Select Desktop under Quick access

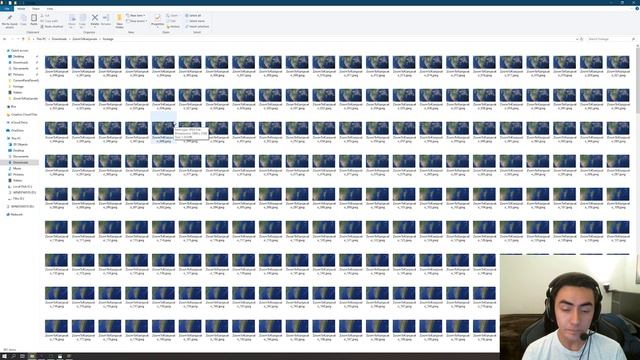[18, 56]
